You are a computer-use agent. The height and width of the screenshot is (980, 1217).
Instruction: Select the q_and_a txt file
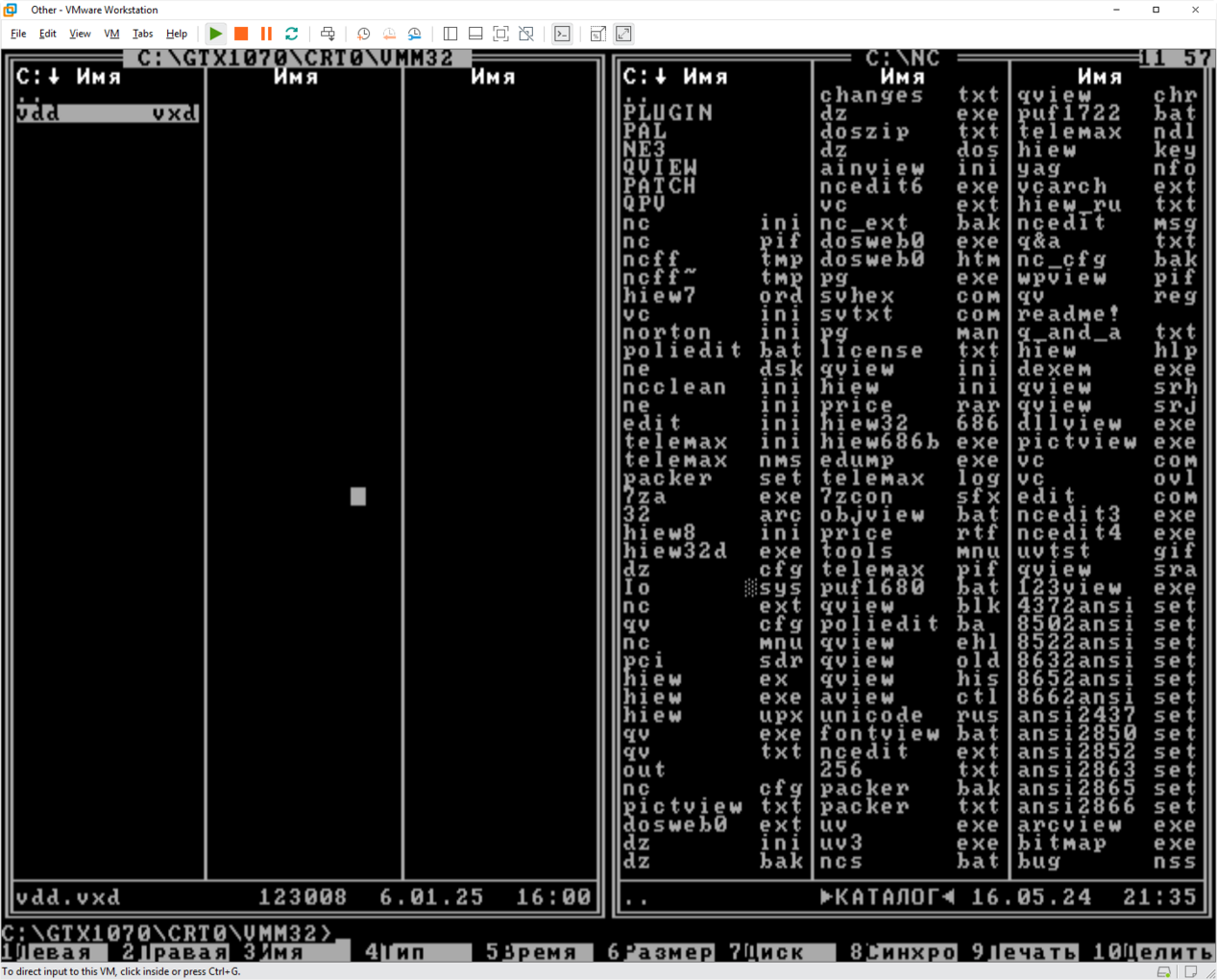[x=1107, y=332]
